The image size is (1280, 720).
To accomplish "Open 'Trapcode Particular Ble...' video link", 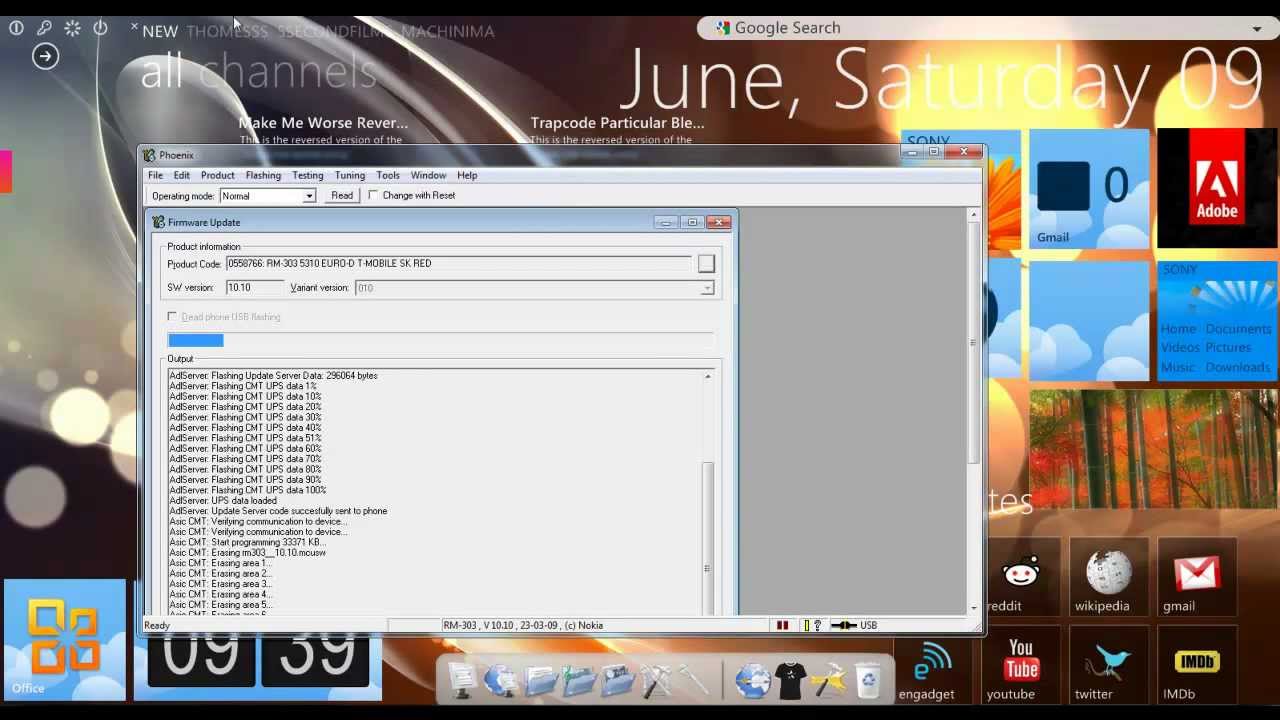I will coord(617,123).
